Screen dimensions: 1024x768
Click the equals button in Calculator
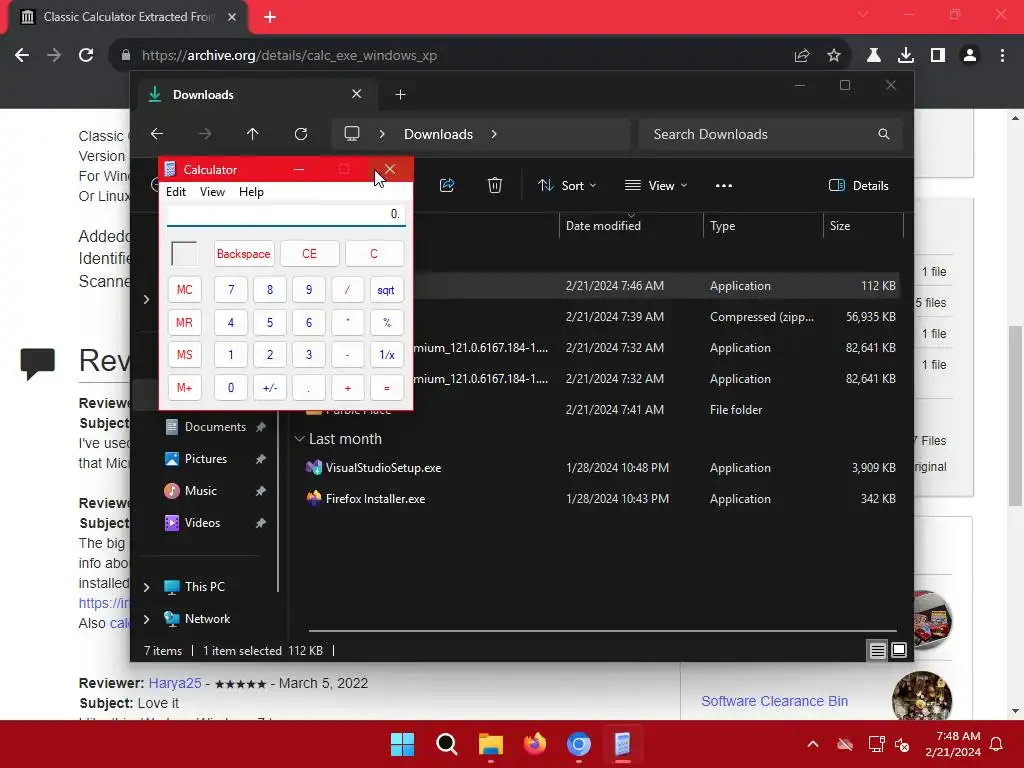pyautogui.click(x=386, y=388)
